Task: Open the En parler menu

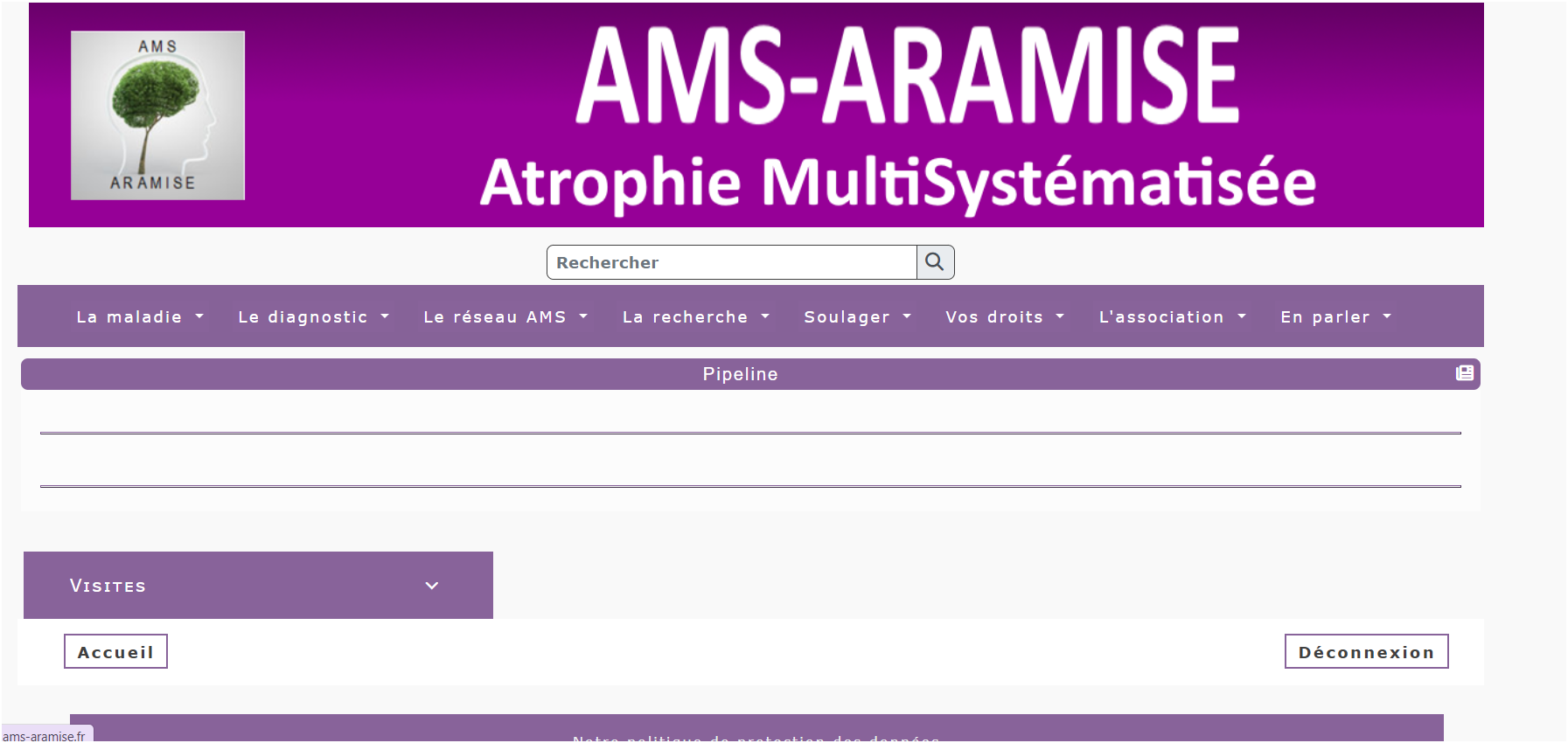Action: [1335, 317]
